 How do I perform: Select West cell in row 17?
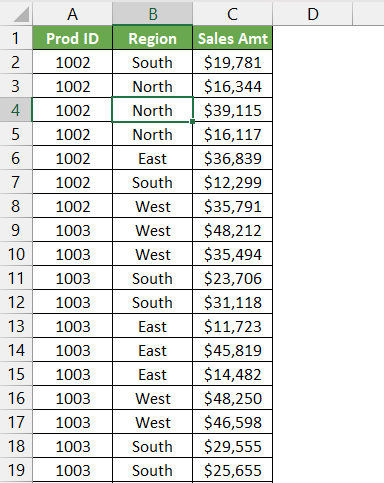pos(153,422)
